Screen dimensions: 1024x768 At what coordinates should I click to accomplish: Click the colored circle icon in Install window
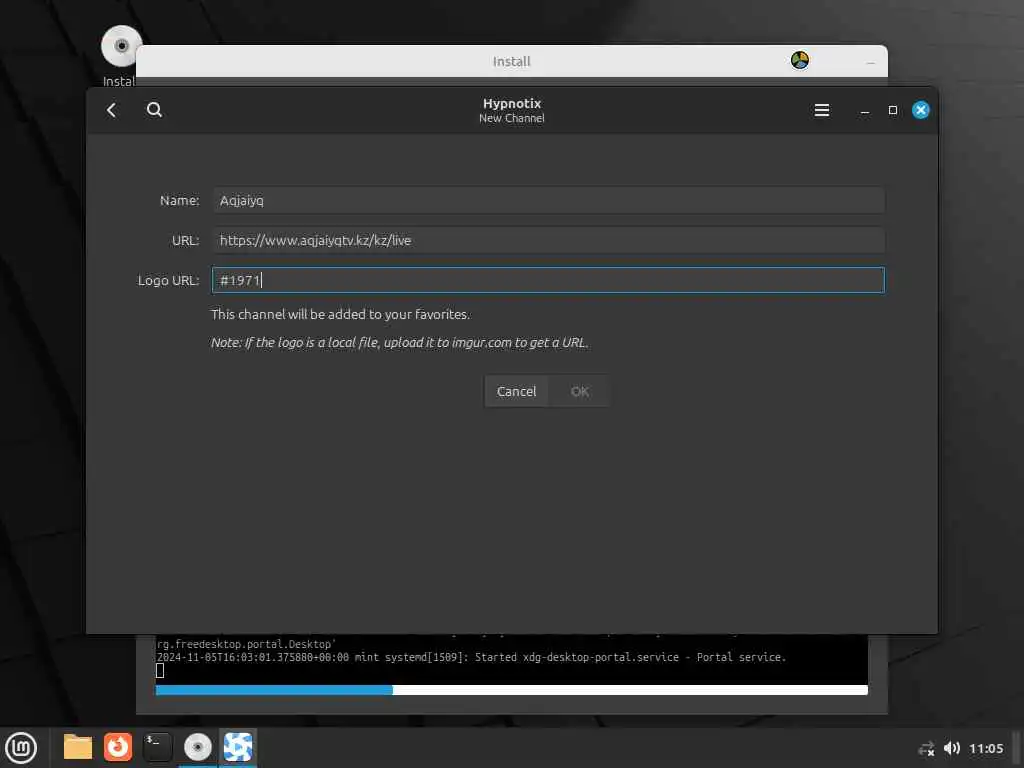point(799,61)
